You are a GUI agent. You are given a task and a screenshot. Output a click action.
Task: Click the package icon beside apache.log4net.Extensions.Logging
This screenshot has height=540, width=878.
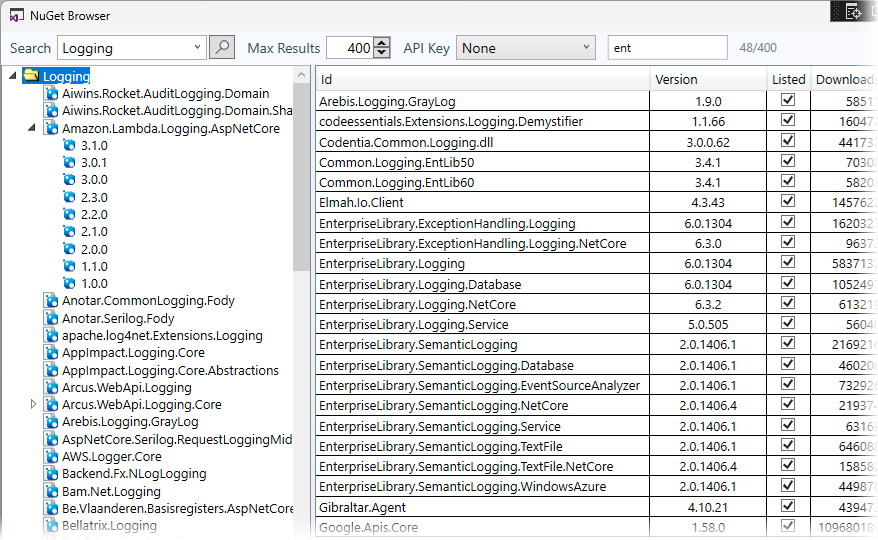click(52, 336)
